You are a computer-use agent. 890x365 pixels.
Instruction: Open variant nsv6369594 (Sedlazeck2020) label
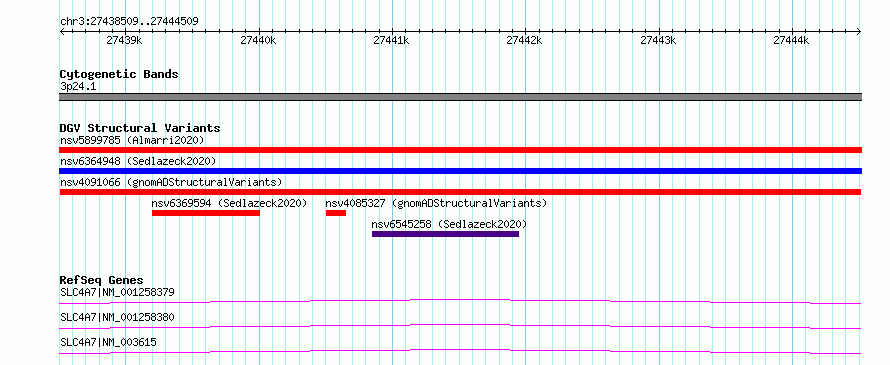pyautogui.click(x=229, y=203)
